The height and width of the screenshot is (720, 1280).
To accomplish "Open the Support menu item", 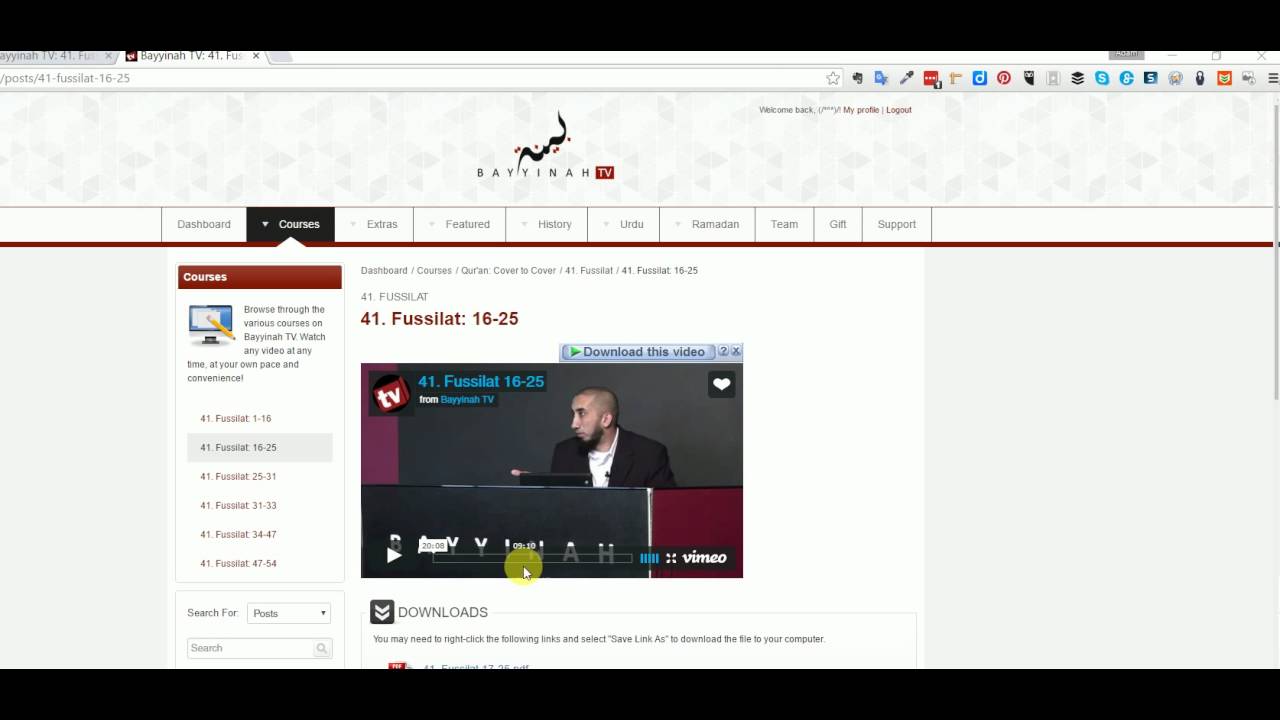I will coord(897,225).
